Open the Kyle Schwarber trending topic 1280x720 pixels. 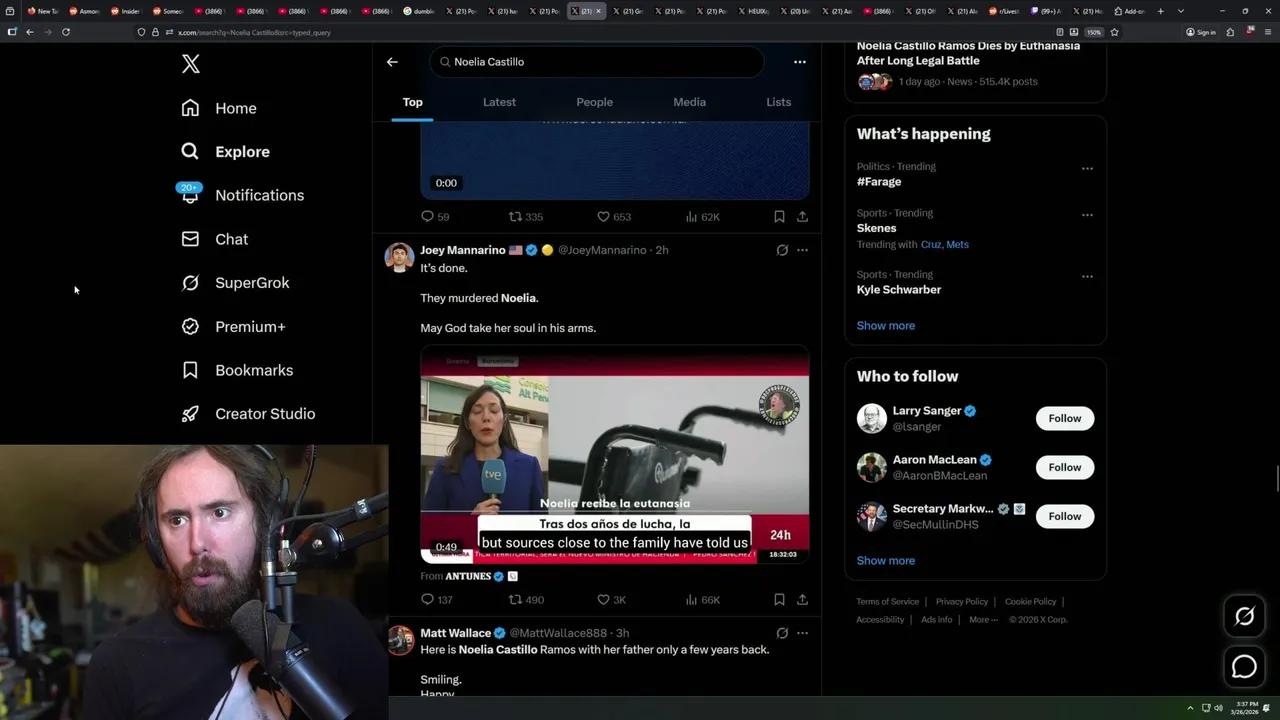pos(899,290)
